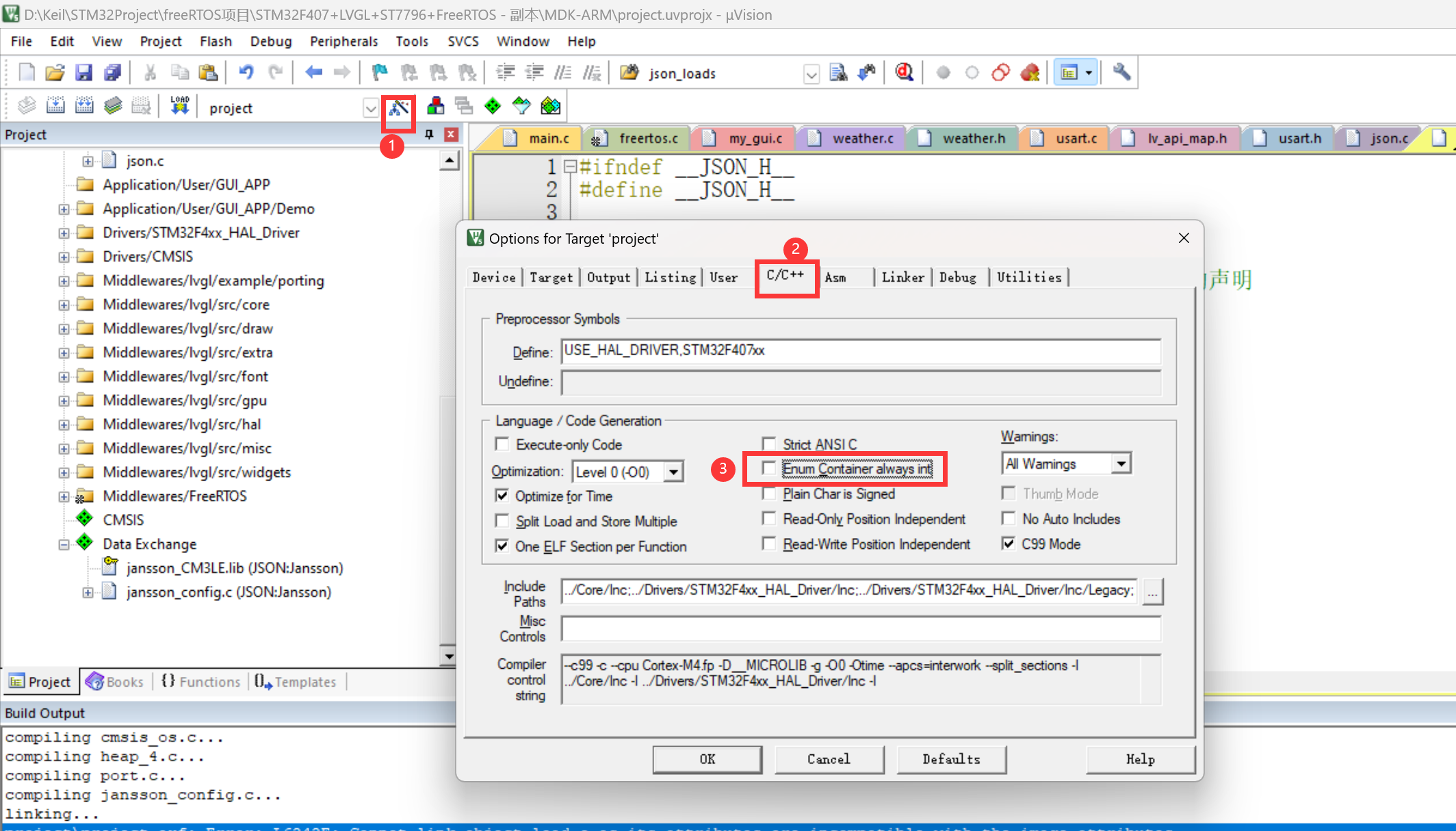Open the Warnings dropdown
This screenshot has height=831, width=1456.
coord(1121,464)
